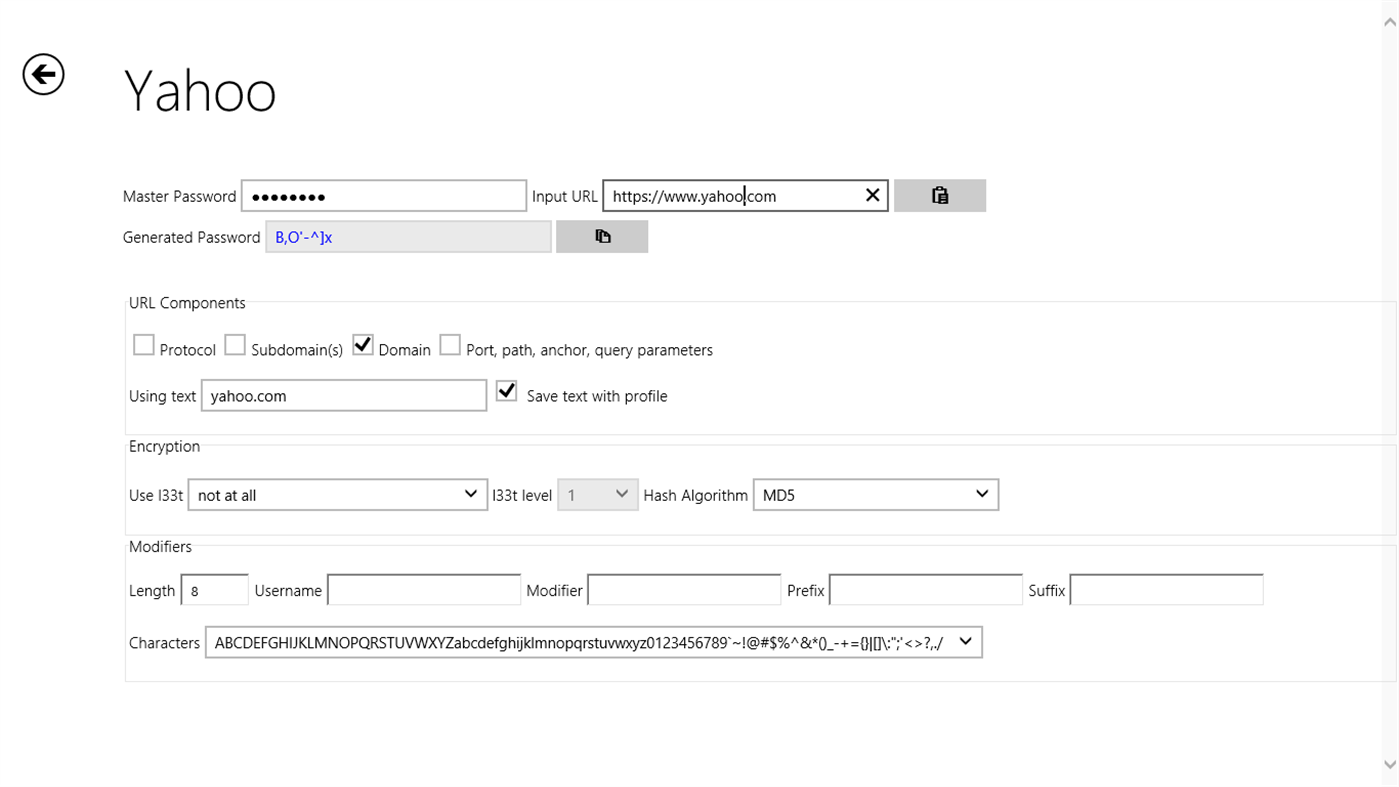Click the Suffix field
The image size is (1399, 787).
1165,590
